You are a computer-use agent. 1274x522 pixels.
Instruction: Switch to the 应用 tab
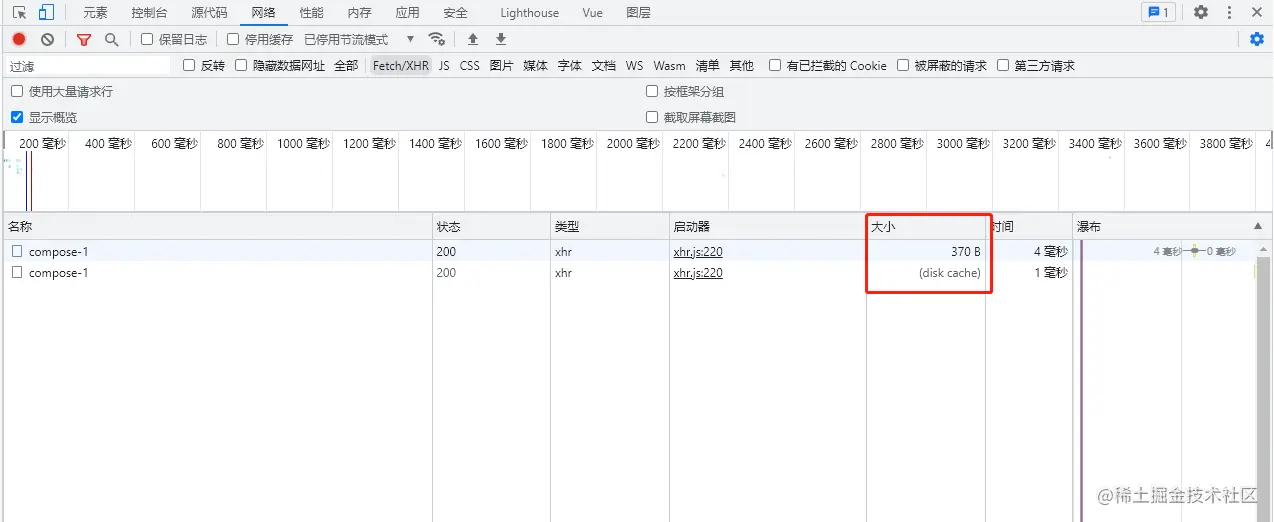(x=407, y=13)
